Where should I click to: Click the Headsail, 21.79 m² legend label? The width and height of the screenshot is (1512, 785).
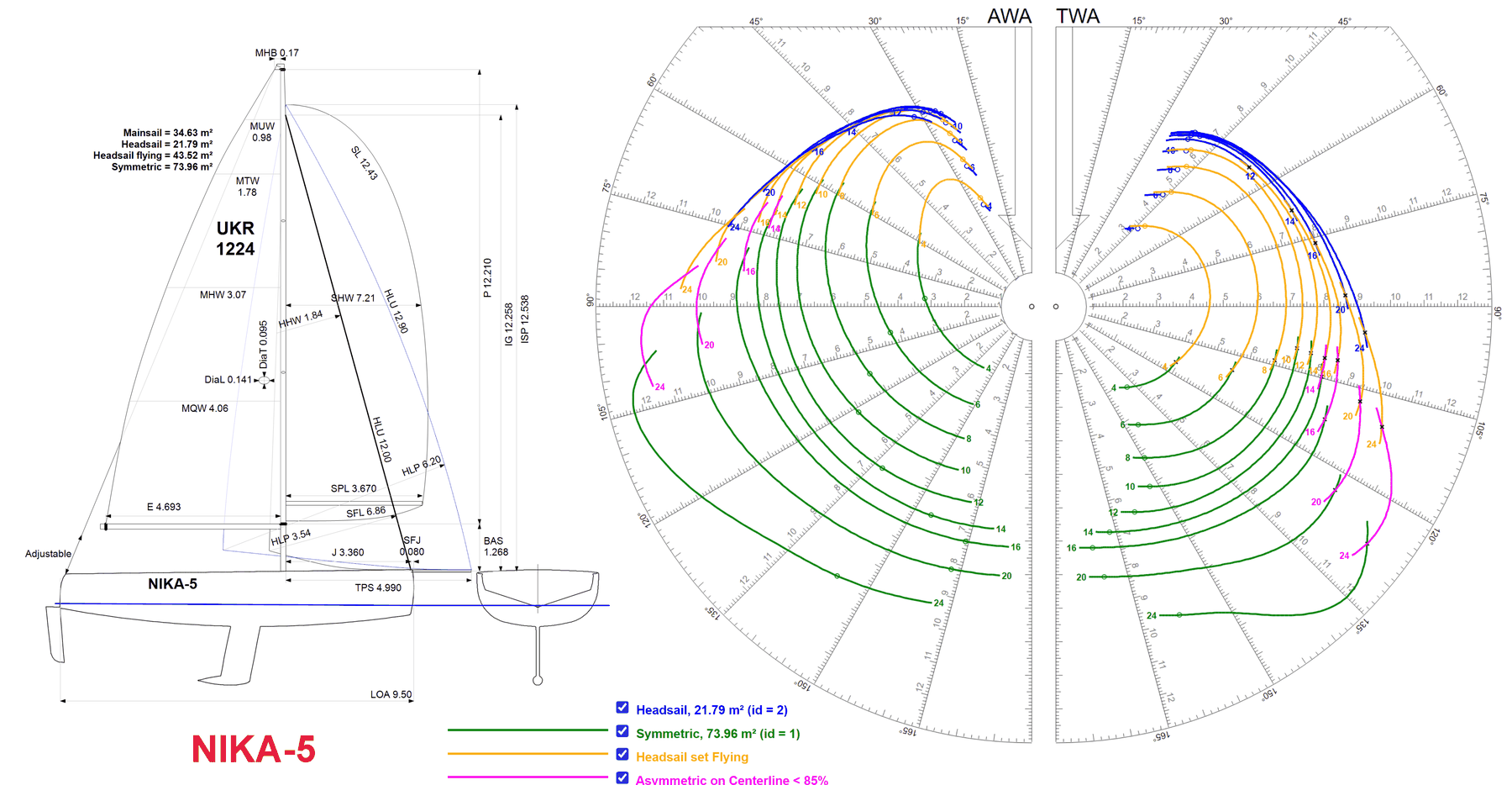pyautogui.click(x=711, y=710)
